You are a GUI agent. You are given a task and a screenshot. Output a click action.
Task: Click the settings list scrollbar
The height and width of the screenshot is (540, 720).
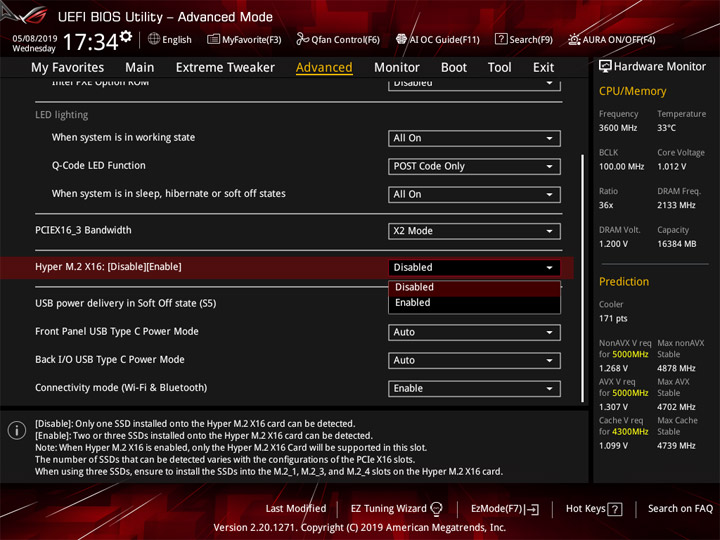click(x=582, y=278)
